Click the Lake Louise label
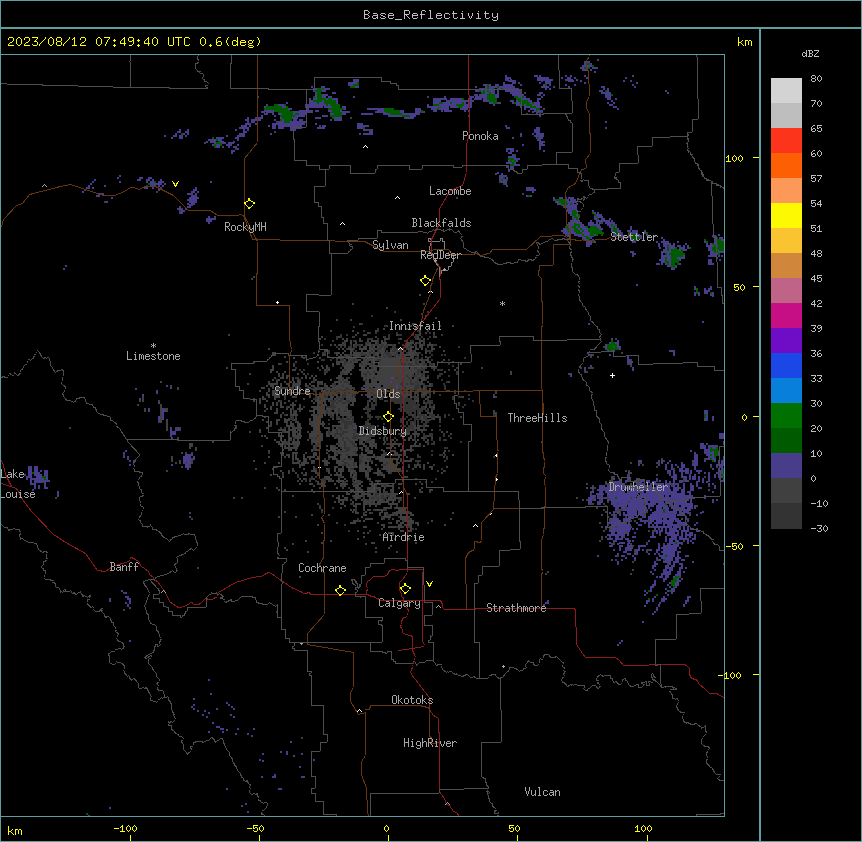This screenshot has width=862, height=842. point(18,484)
